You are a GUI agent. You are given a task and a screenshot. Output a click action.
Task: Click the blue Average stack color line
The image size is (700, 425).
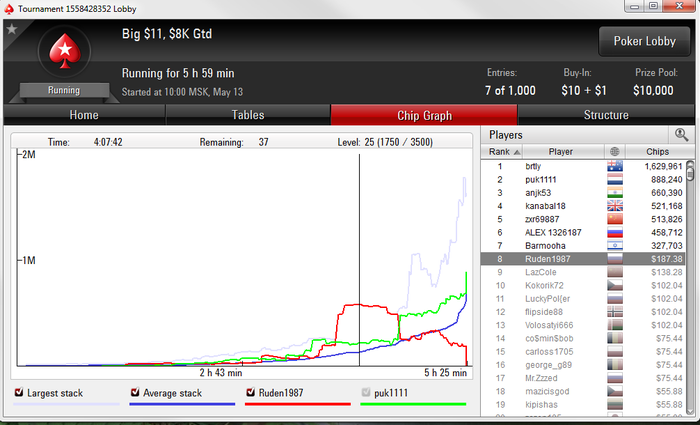pos(182,404)
